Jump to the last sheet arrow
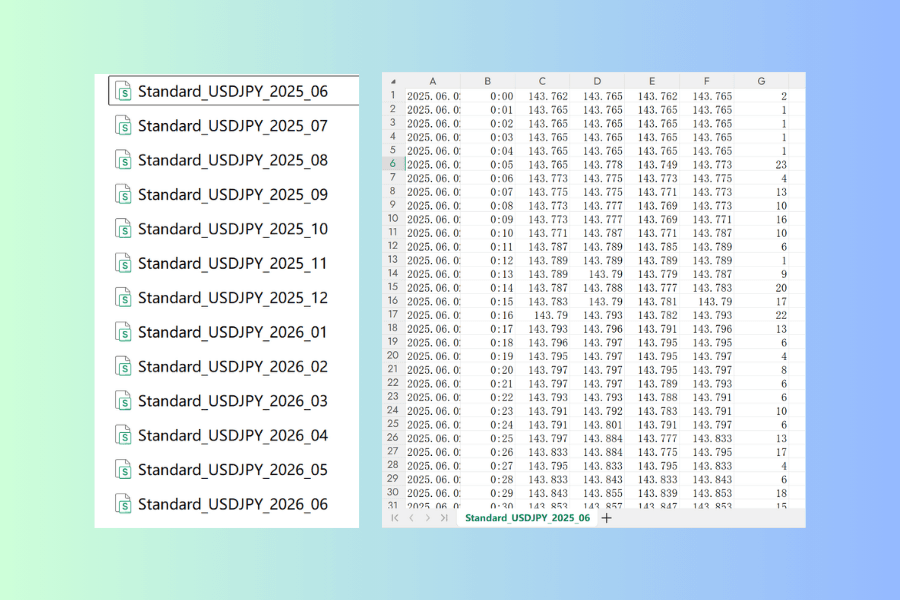 tap(444, 518)
